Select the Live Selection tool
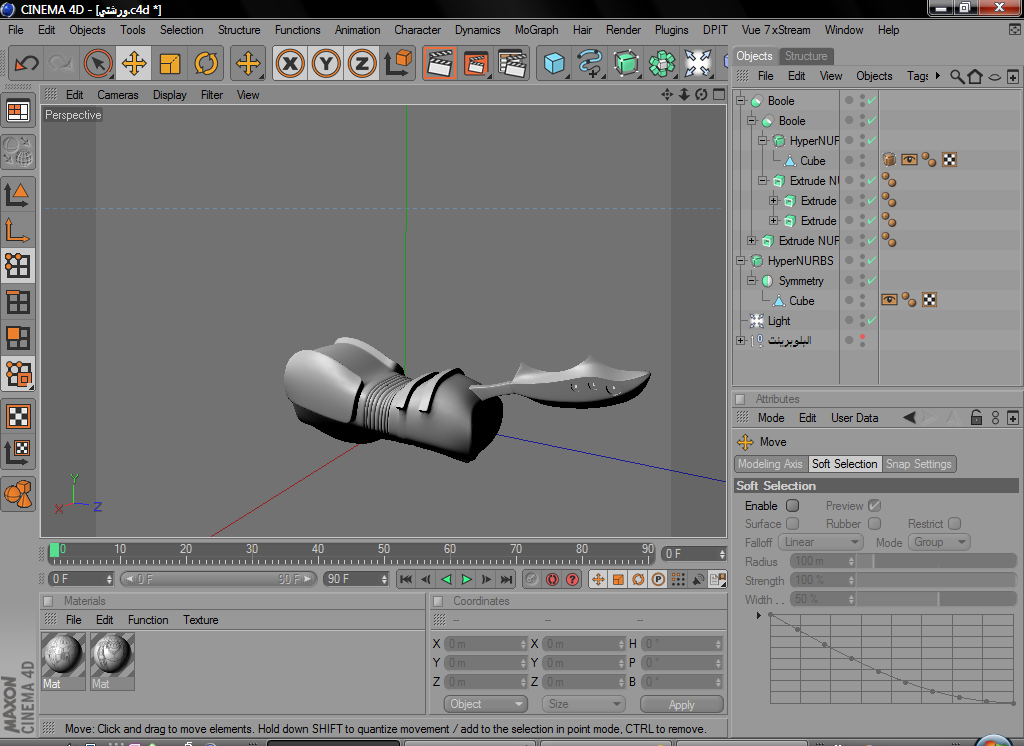1024x746 pixels. [97, 64]
